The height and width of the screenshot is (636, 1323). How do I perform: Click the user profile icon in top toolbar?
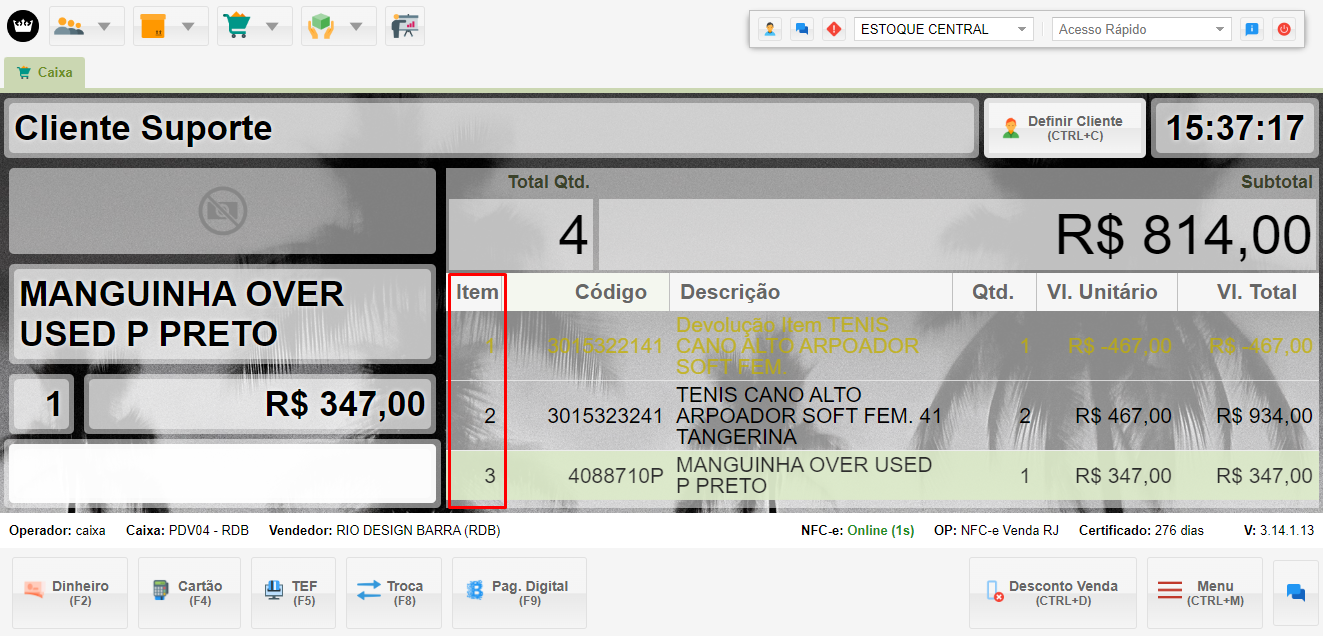pyautogui.click(x=769, y=29)
